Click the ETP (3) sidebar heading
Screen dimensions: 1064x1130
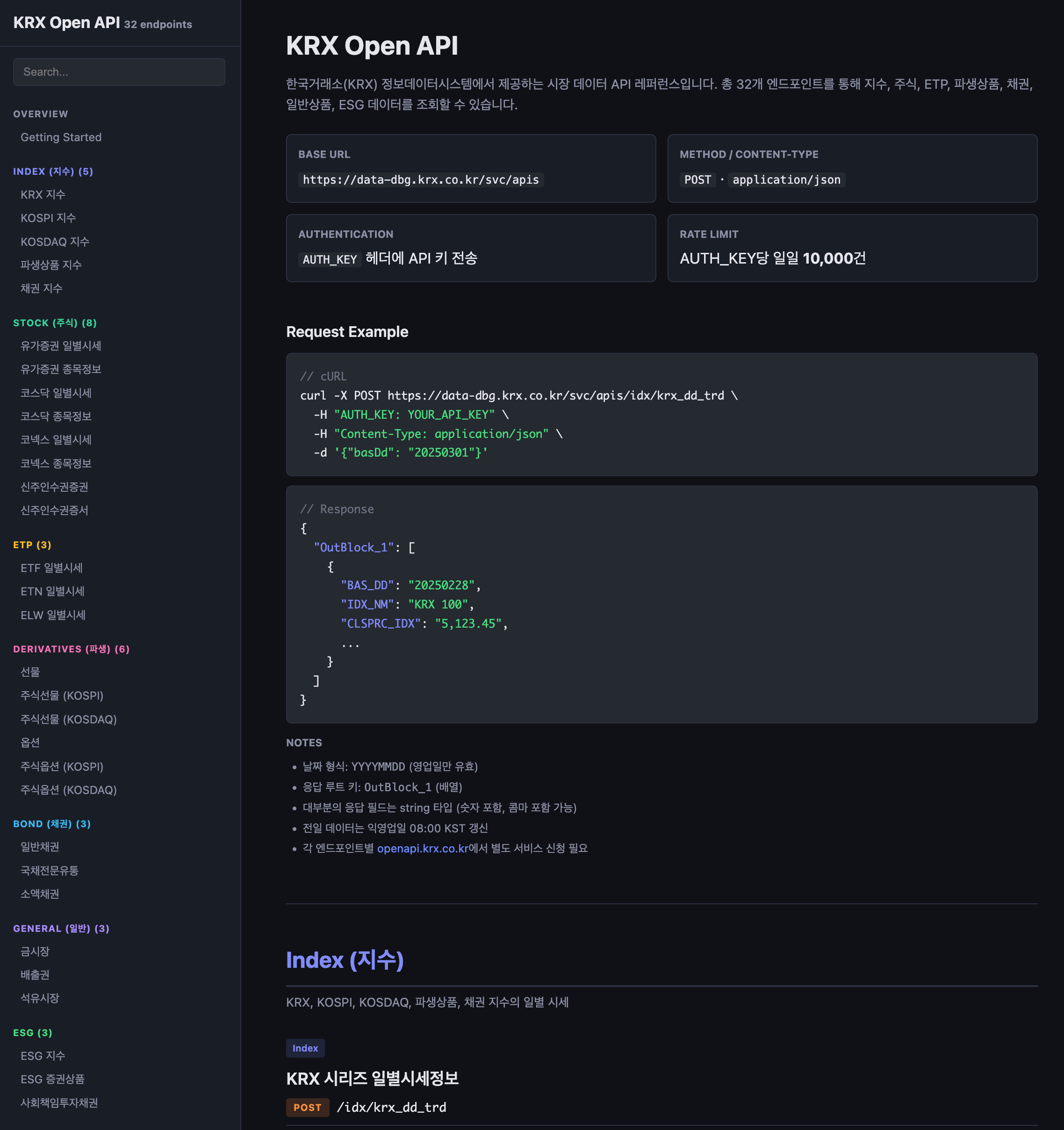32,544
